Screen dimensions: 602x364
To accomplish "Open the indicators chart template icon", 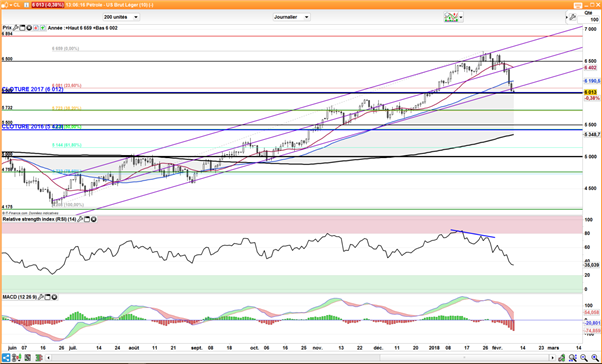I will 451,17.
